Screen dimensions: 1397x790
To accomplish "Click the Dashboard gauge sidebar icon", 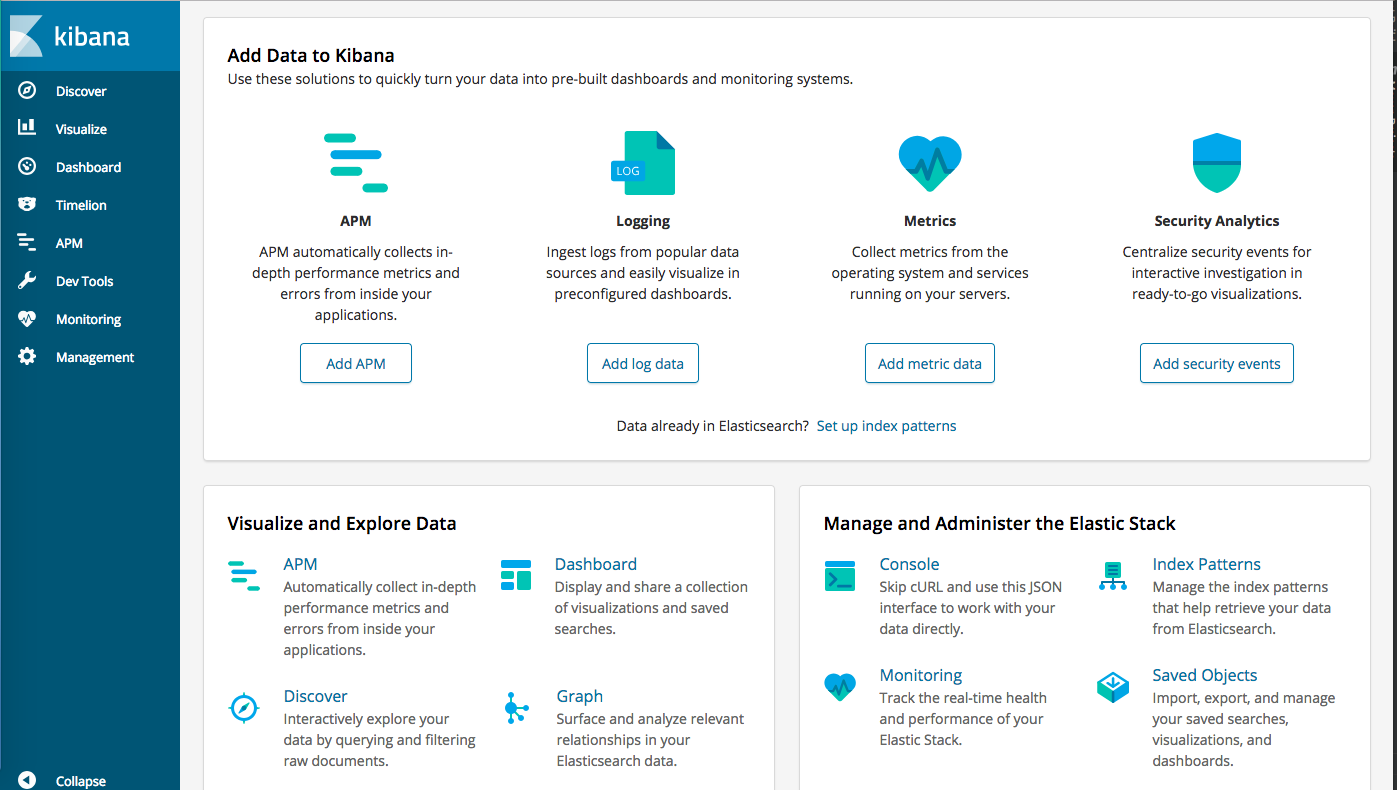I will 27,167.
